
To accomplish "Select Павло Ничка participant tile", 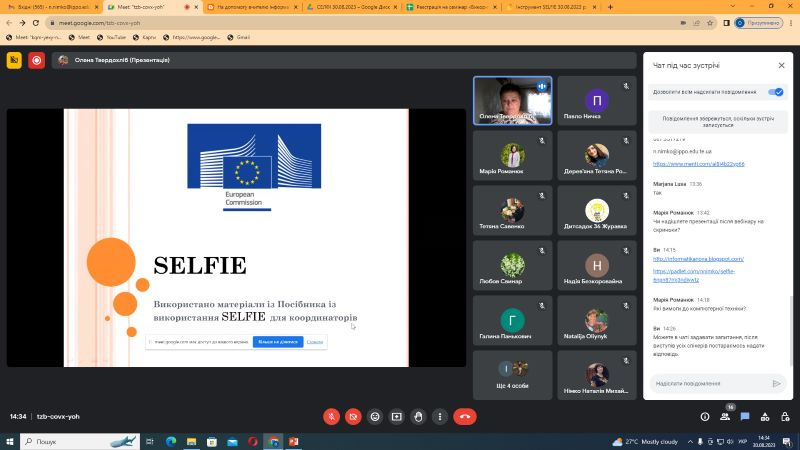I will 596,101.
